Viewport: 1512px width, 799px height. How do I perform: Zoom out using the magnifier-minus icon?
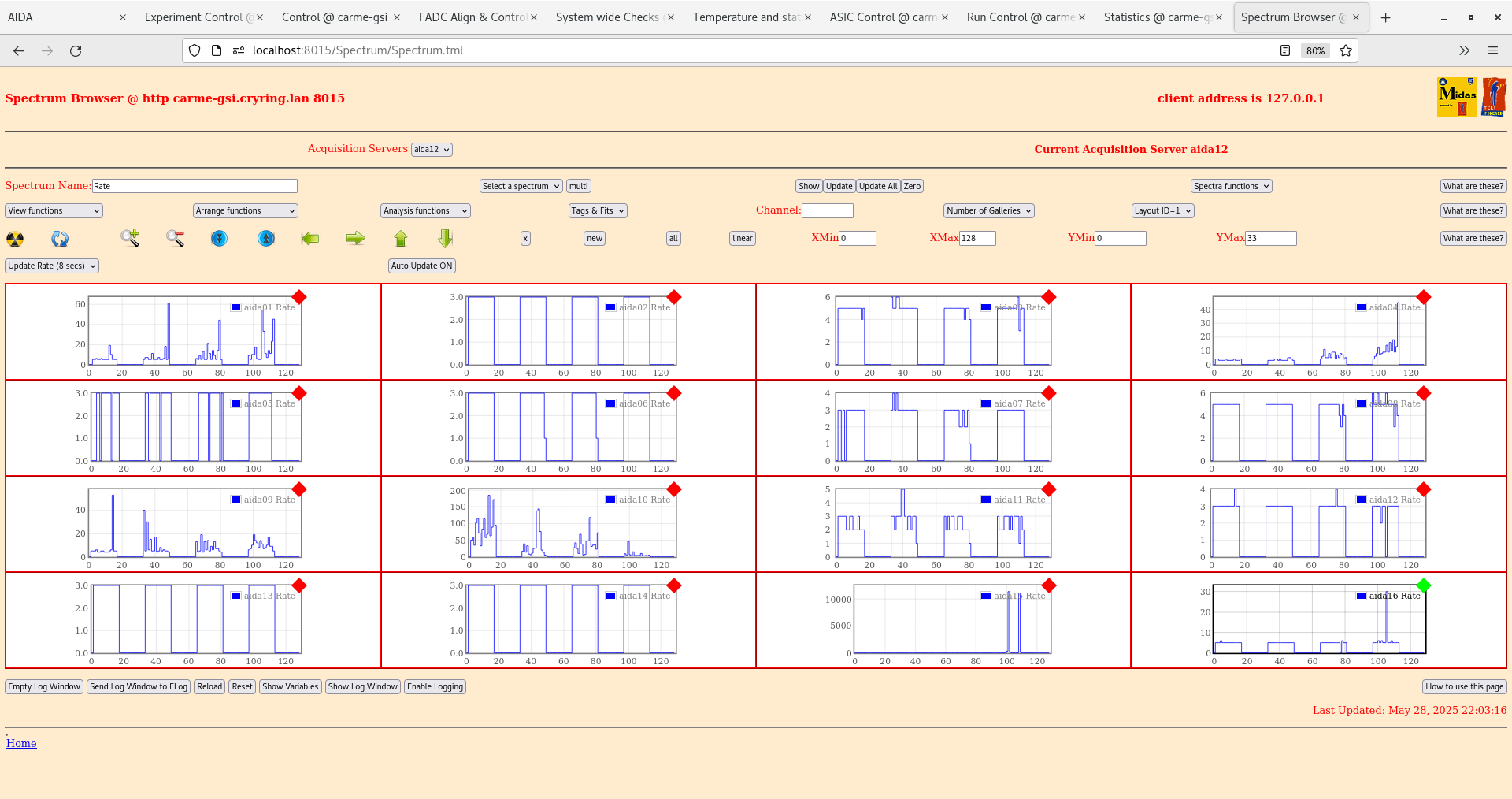(x=175, y=238)
